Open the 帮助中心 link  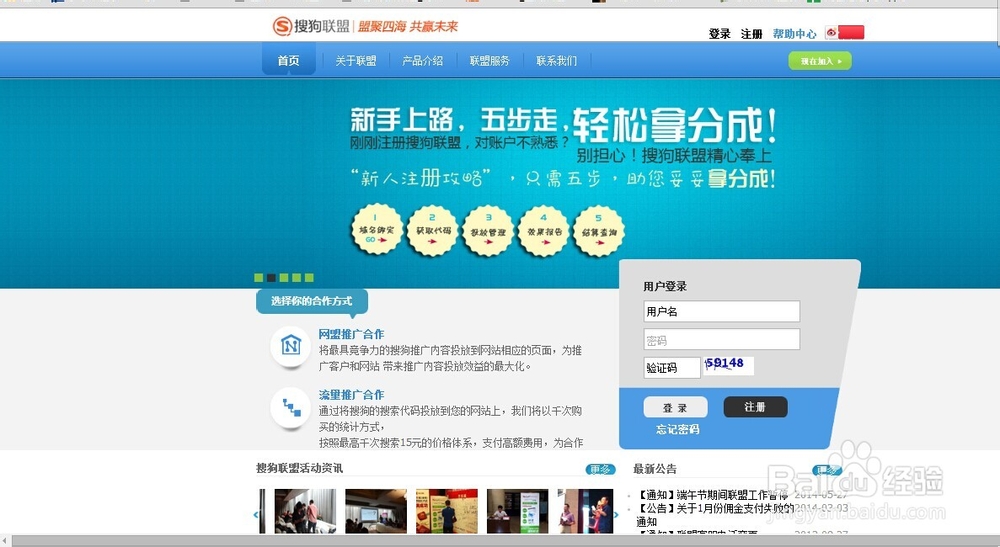pos(794,34)
